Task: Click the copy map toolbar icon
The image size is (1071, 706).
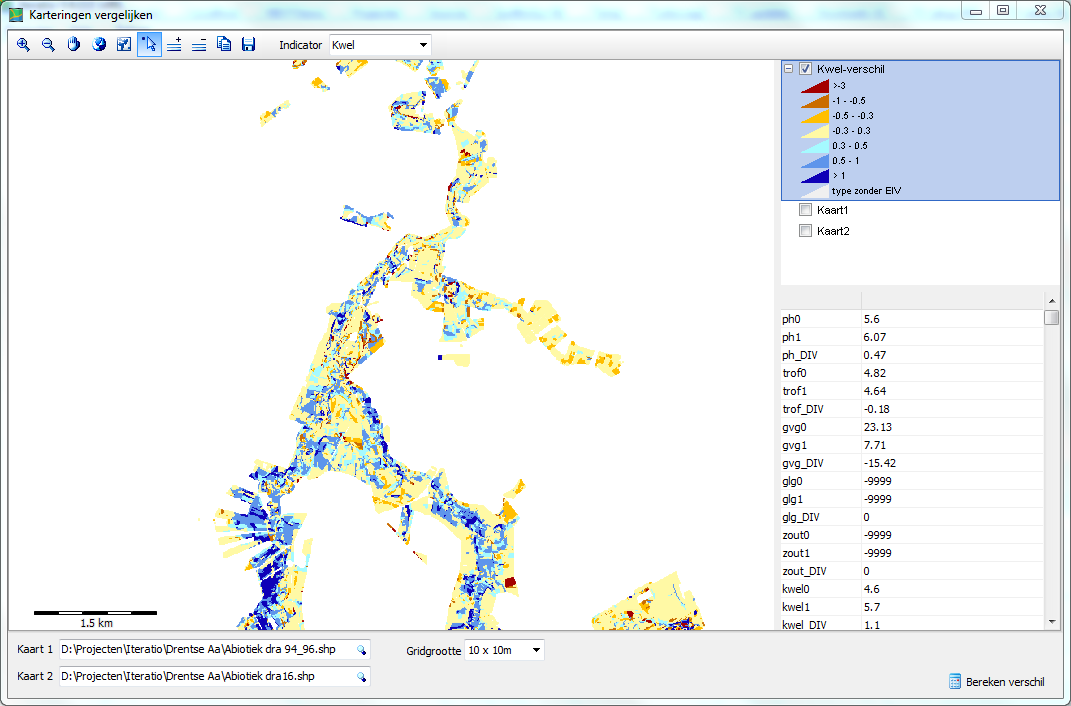Action: pyautogui.click(x=224, y=45)
